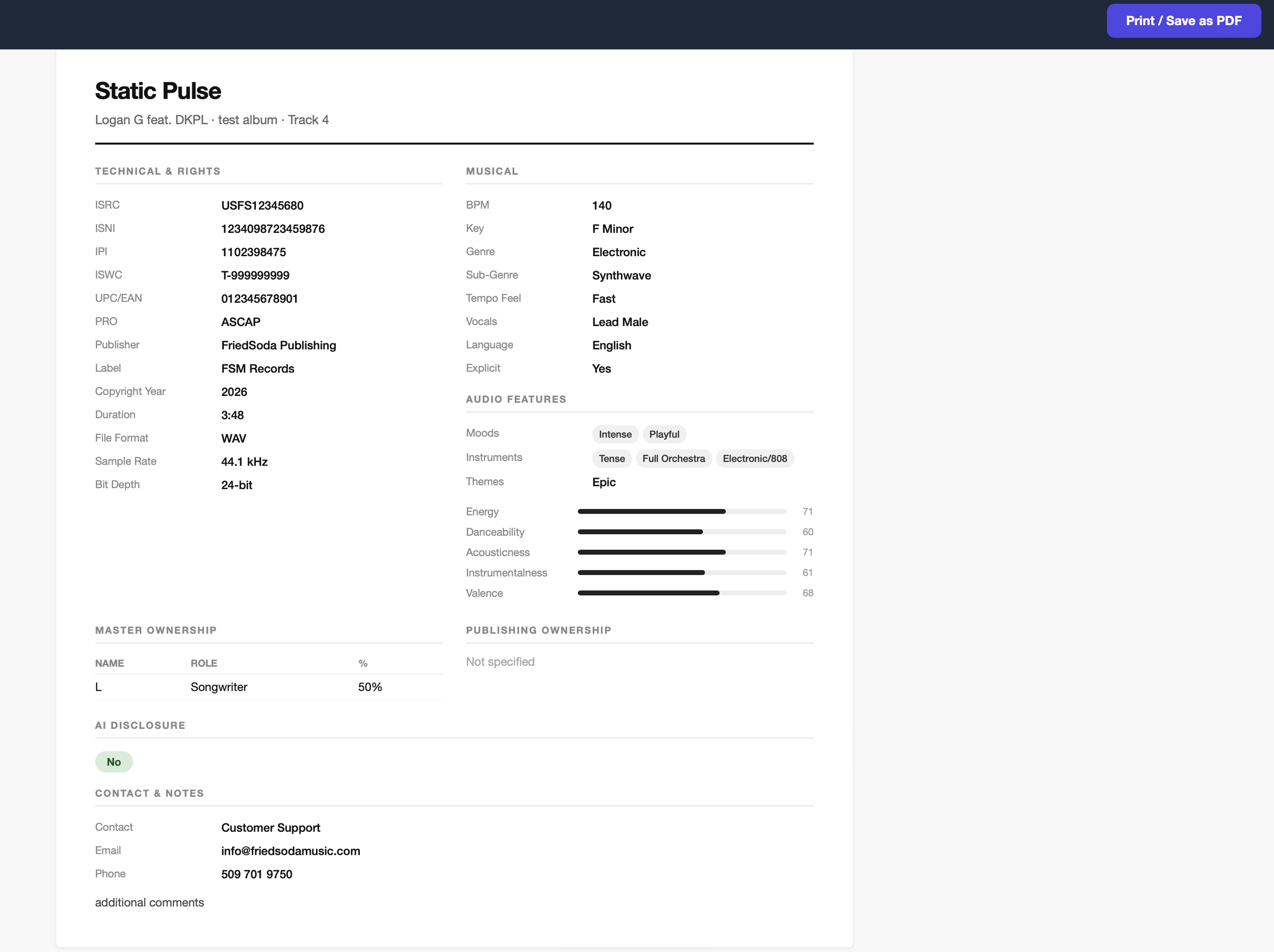Image resolution: width=1274 pixels, height=952 pixels.
Task: Click the Valence level bar
Action: (x=681, y=593)
